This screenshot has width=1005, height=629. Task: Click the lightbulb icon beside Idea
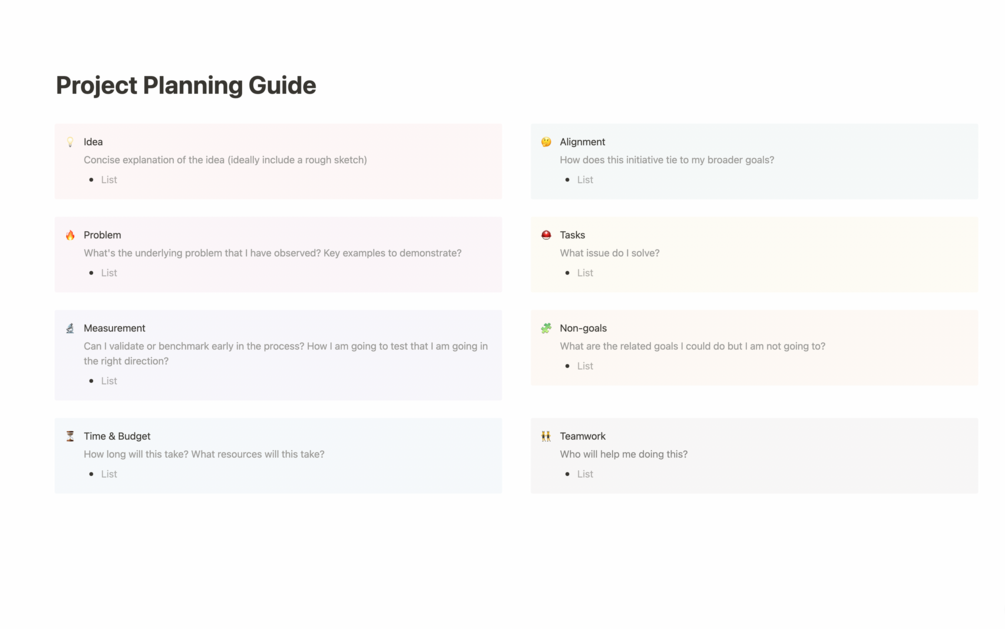click(x=70, y=142)
